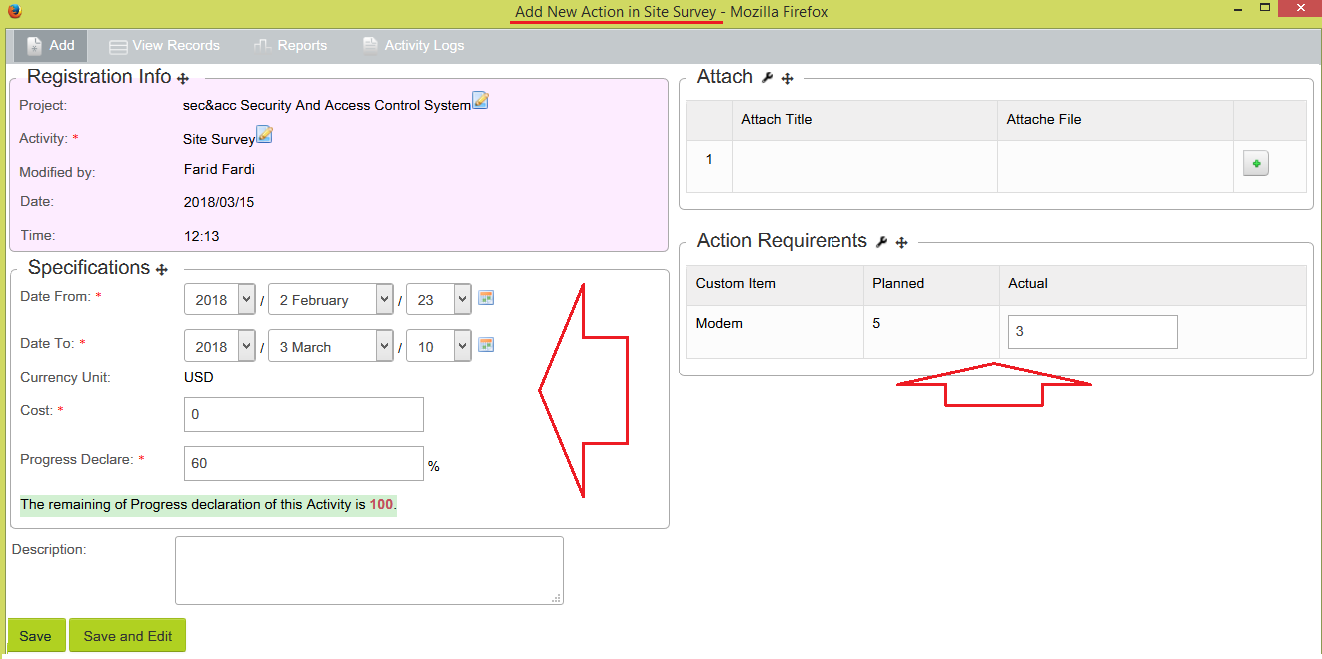Click the Activity Logs page icon
Viewport: 1322px width, 659px height.
pyautogui.click(x=370, y=45)
